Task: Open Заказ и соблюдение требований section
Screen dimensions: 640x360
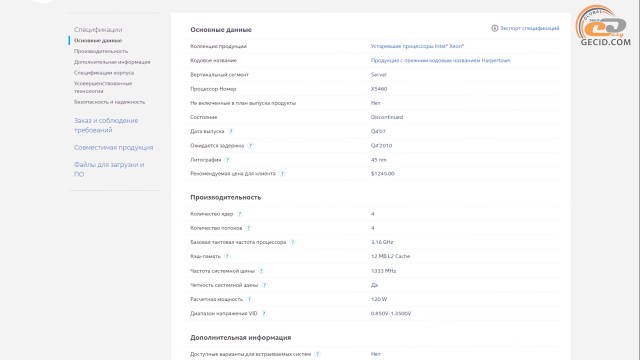Action: (106, 125)
